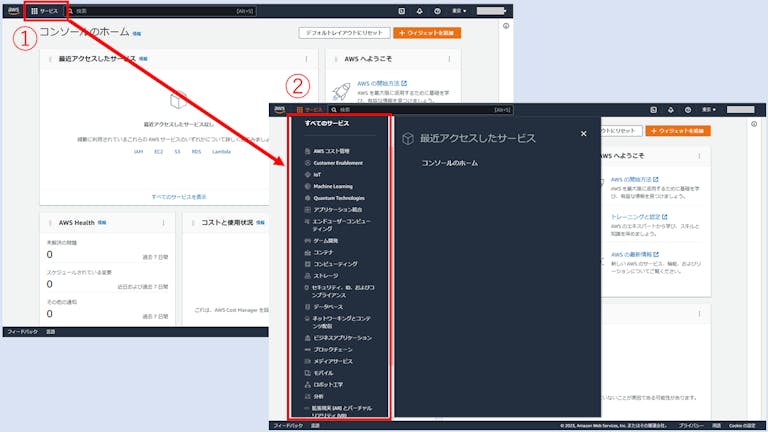Open CloudShell icon in front window header

pos(653,110)
